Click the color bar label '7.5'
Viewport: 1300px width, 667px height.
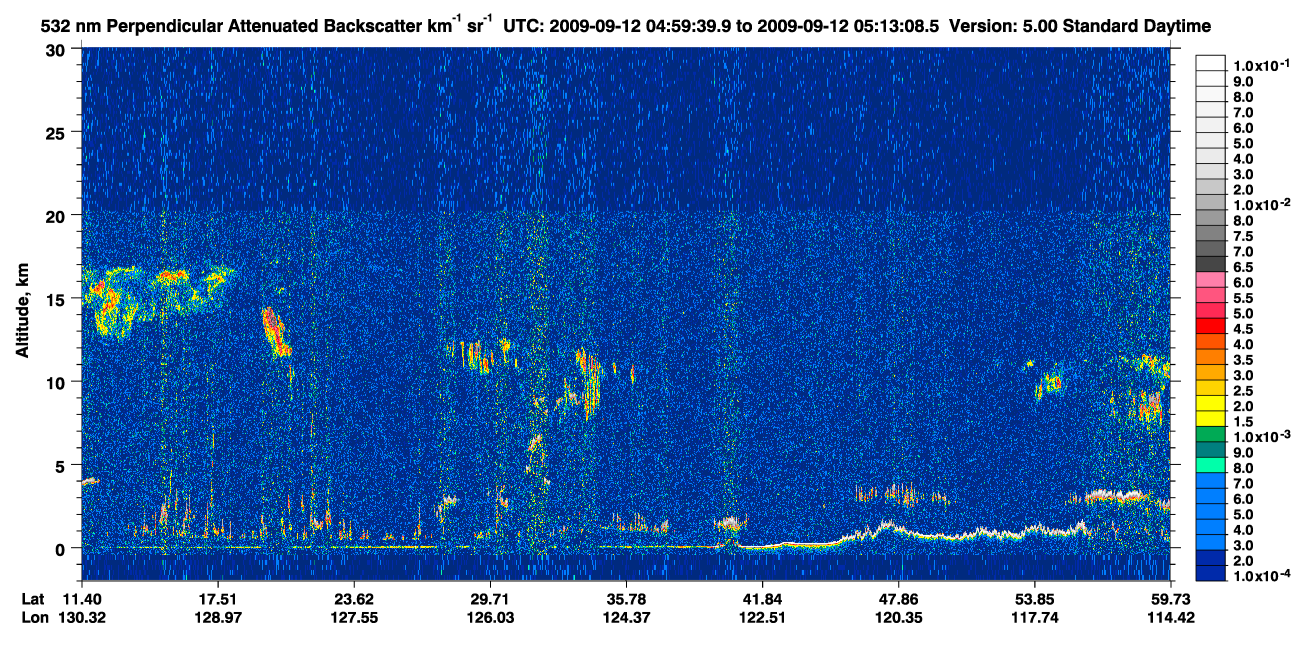coord(1243,236)
